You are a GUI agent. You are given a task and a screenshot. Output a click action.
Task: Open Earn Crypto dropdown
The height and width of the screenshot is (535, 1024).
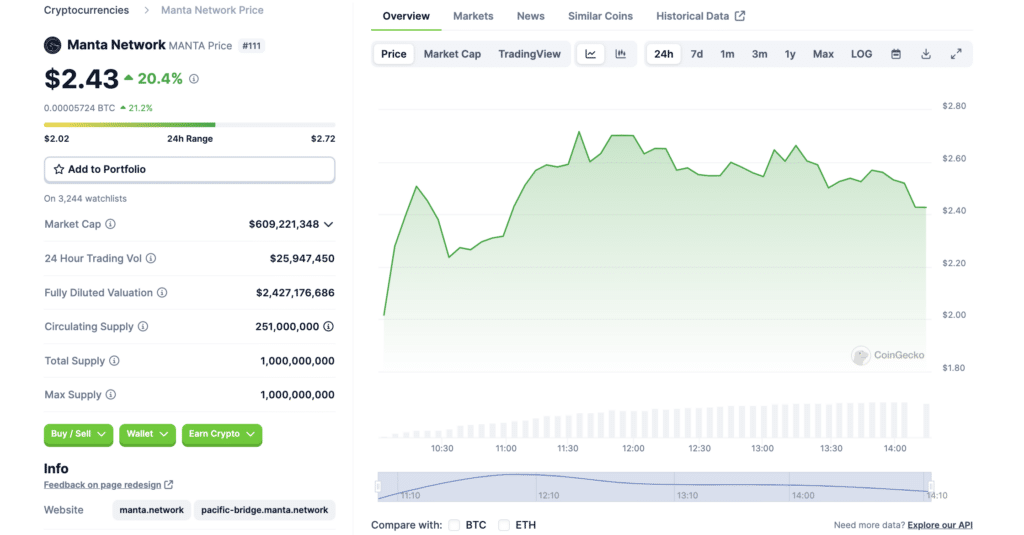tap(222, 434)
